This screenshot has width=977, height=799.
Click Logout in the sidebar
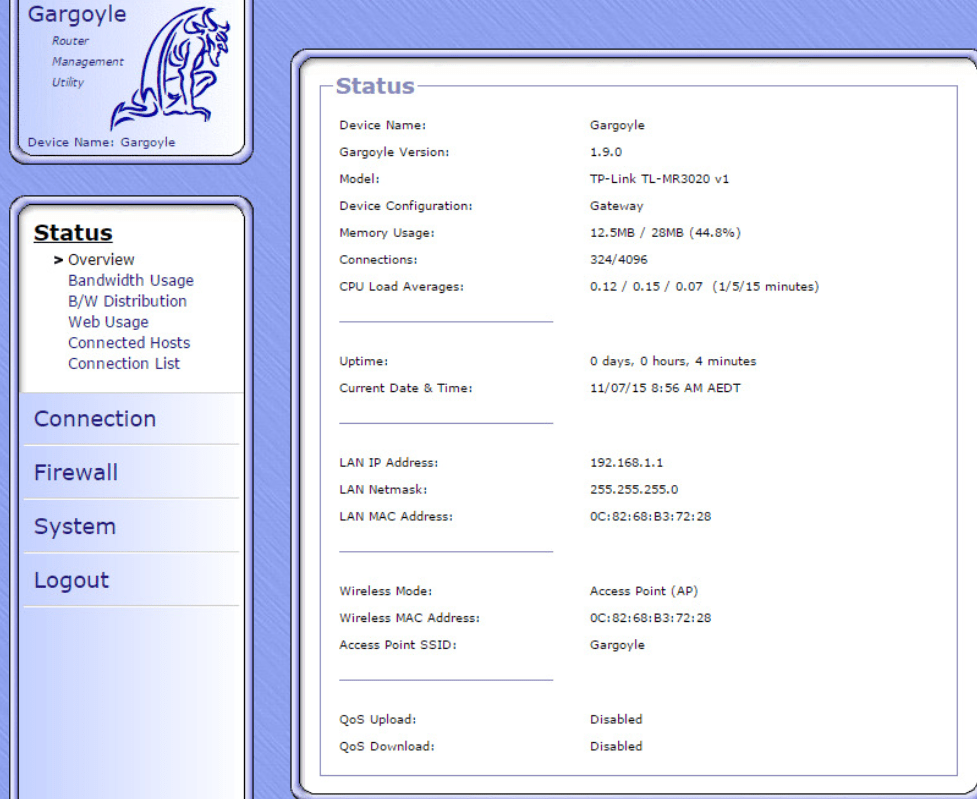tap(72, 580)
